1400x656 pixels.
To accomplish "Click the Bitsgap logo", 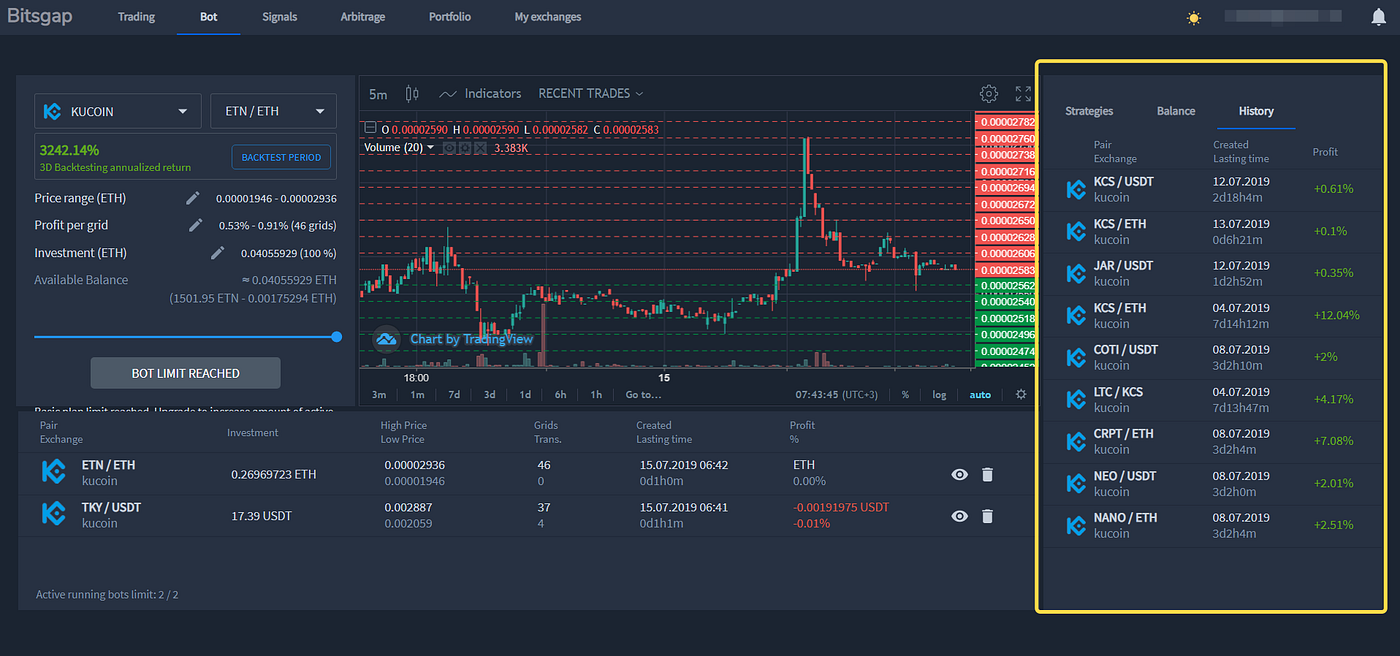I will coord(40,17).
